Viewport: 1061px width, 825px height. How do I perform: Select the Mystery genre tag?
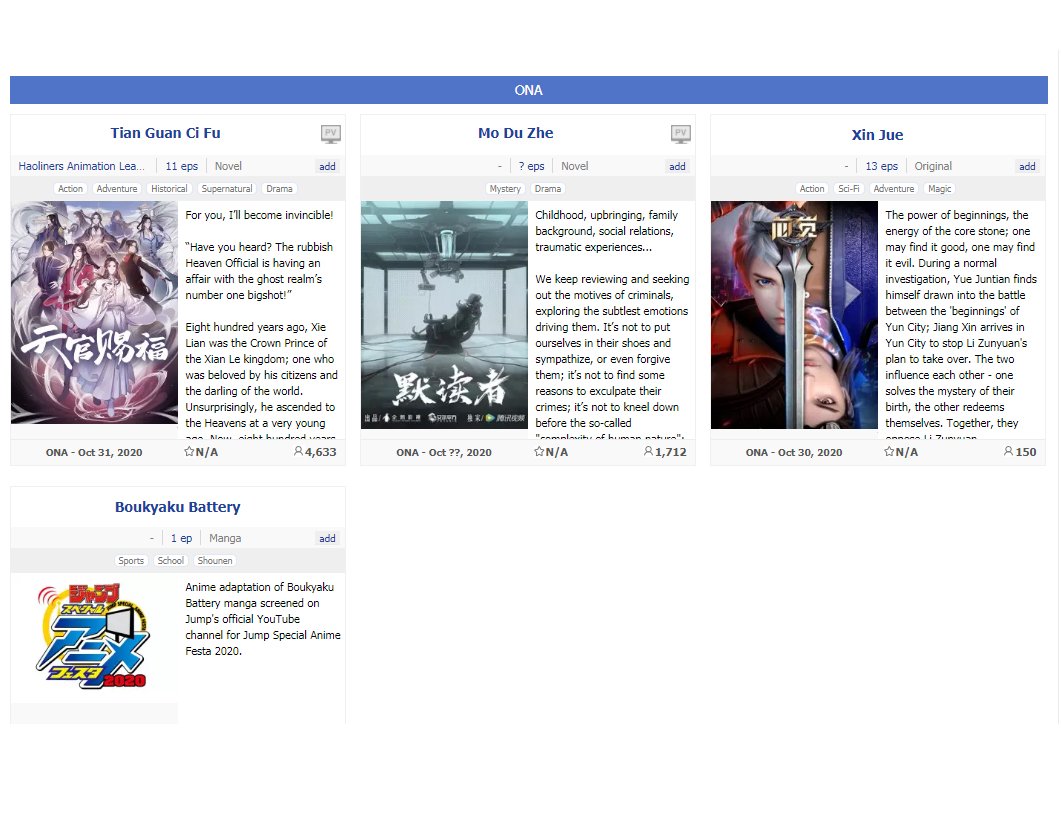pyautogui.click(x=505, y=189)
